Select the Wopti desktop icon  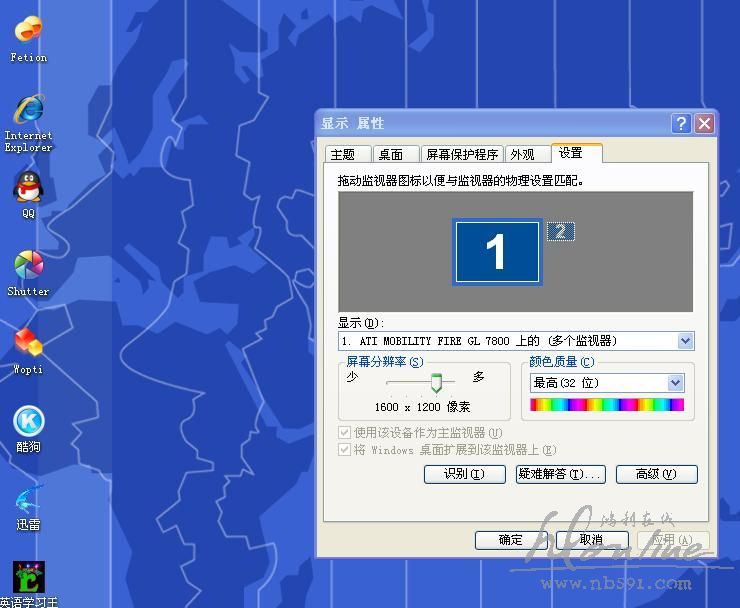(x=28, y=343)
